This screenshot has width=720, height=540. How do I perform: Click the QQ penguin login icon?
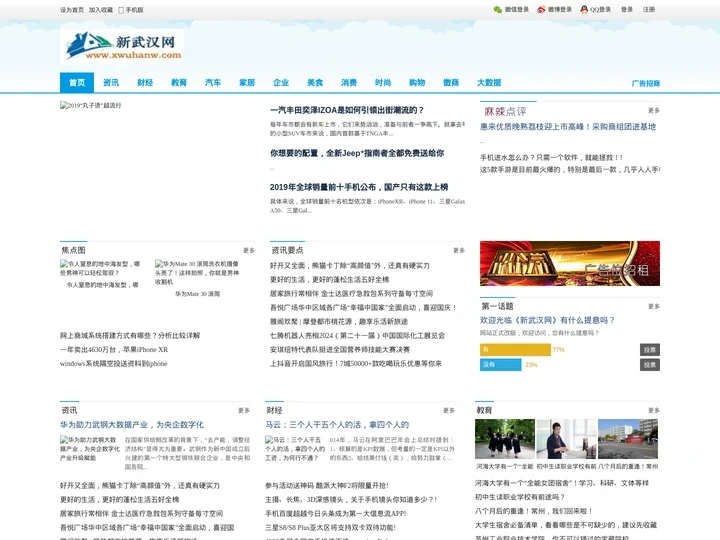pyautogui.click(x=584, y=10)
